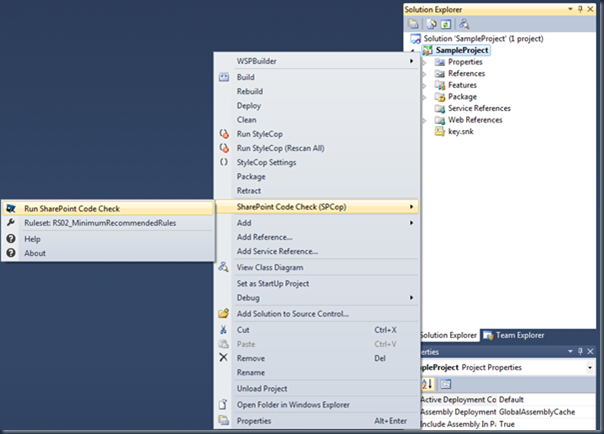604x434 pixels.
Task: Open the Project Properties object dropdown
Action: pyautogui.click(x=590, y=367)
